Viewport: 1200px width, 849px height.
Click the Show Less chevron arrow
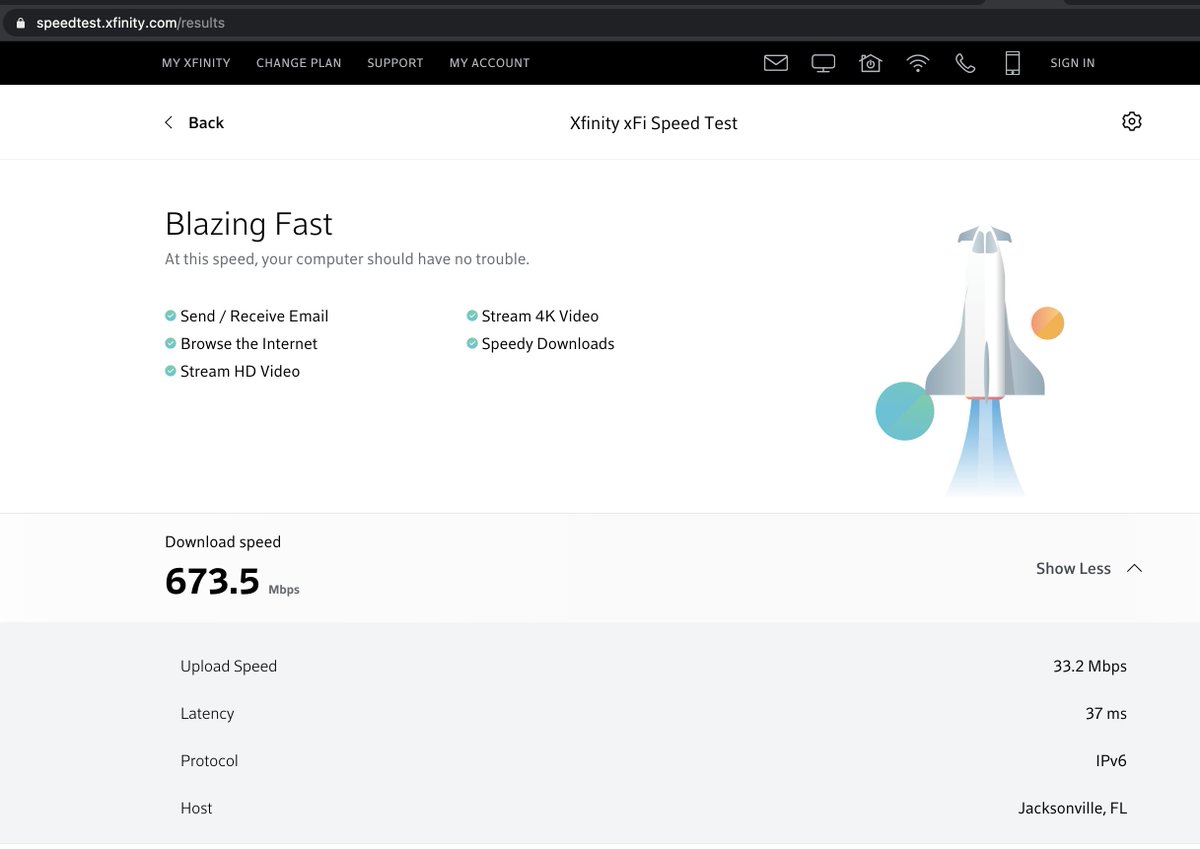1134,568
